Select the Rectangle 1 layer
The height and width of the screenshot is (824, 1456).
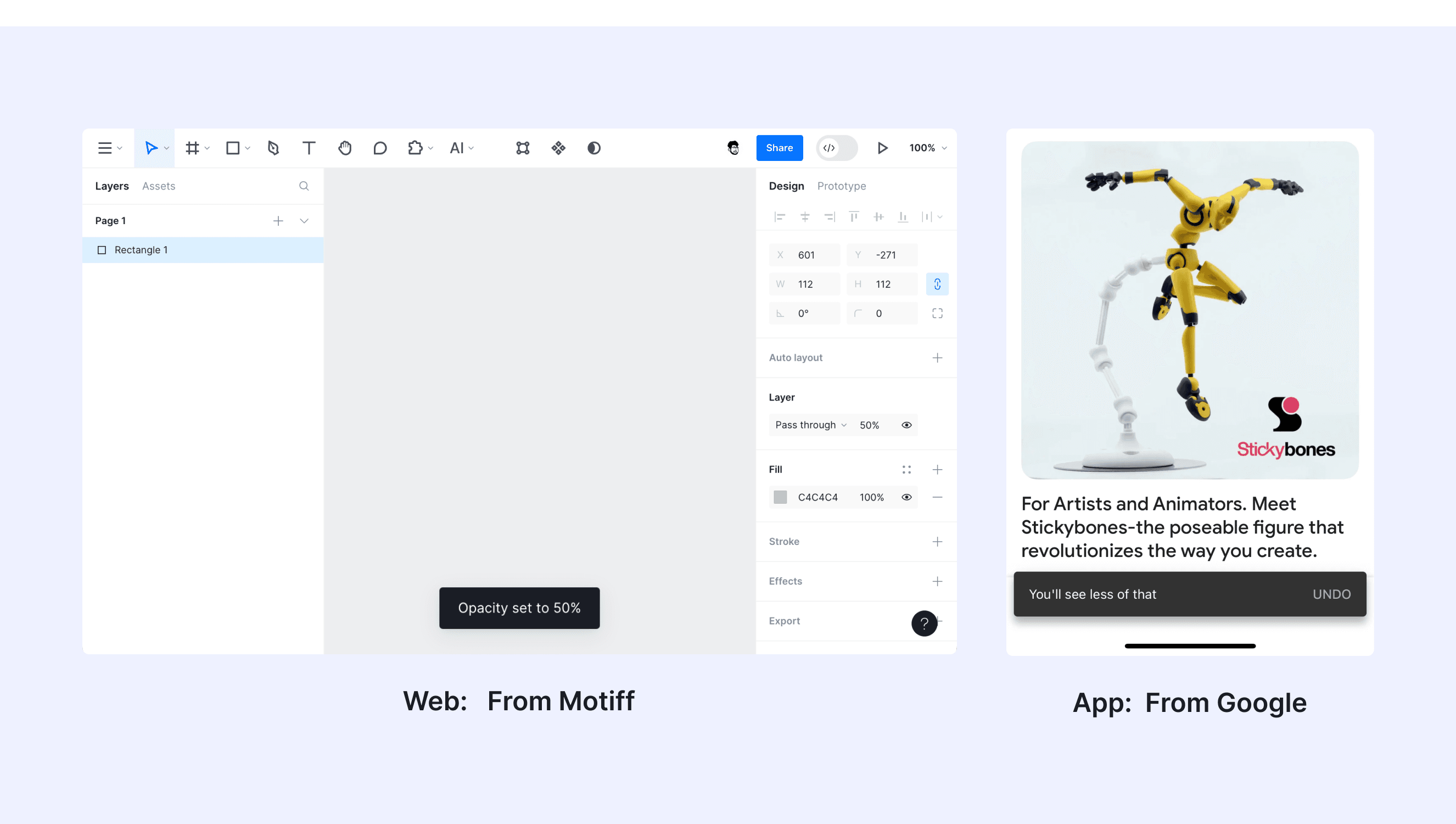pos(141,250)
